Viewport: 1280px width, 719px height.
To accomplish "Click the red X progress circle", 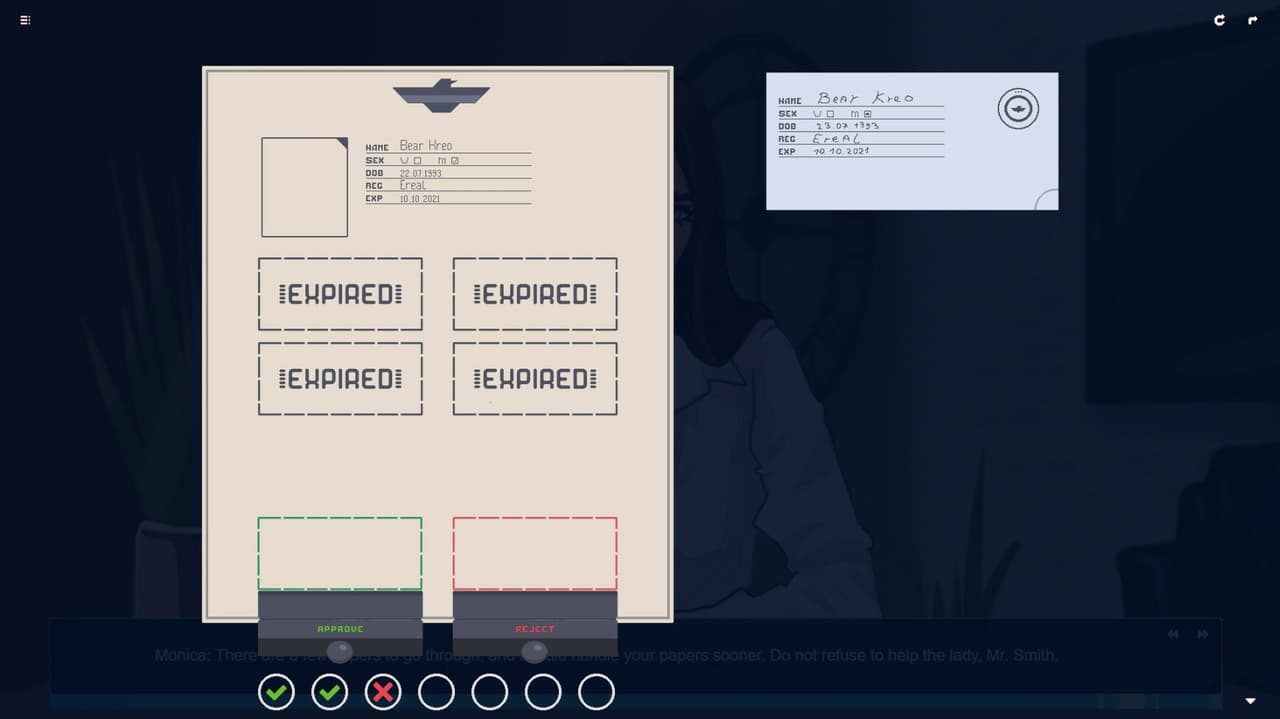I will [383, 691].
